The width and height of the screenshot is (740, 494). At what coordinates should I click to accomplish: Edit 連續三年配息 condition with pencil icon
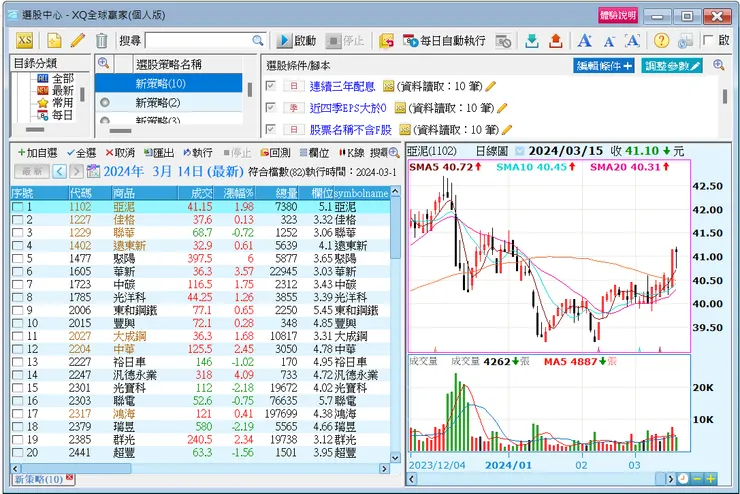click(491, 86)
